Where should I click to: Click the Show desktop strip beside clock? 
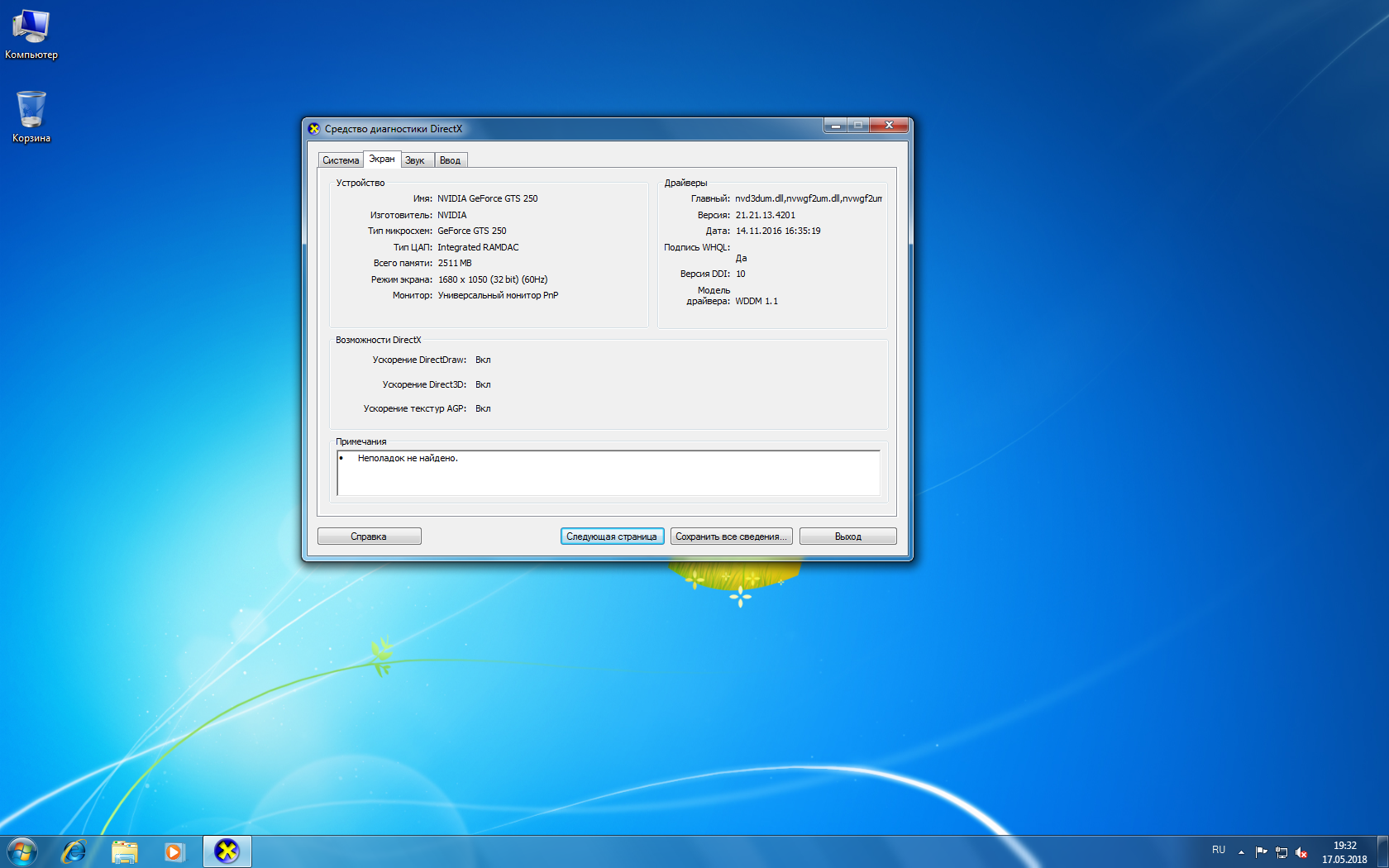[1382, 851]
